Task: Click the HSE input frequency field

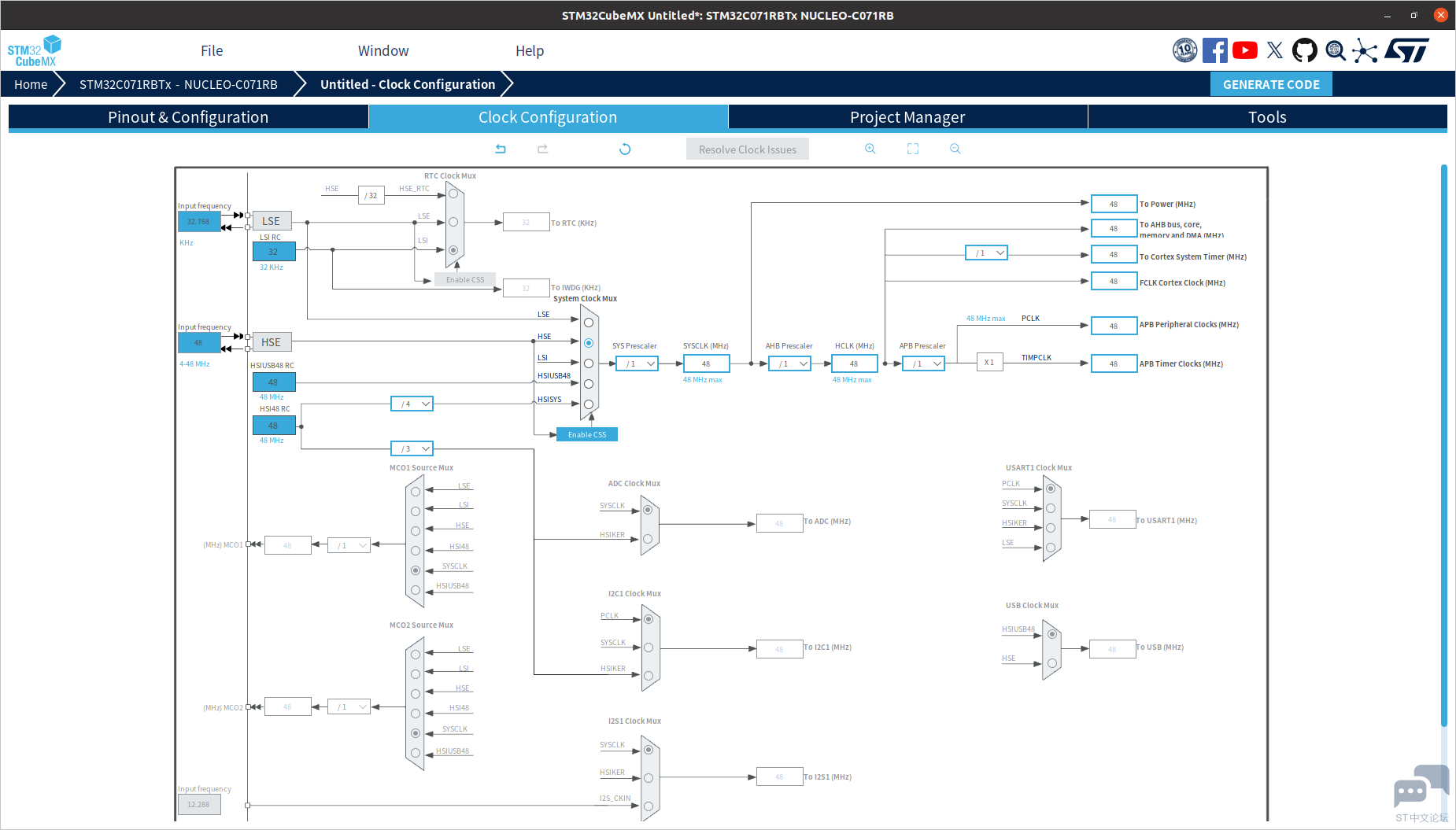Action: click(198, 342)
